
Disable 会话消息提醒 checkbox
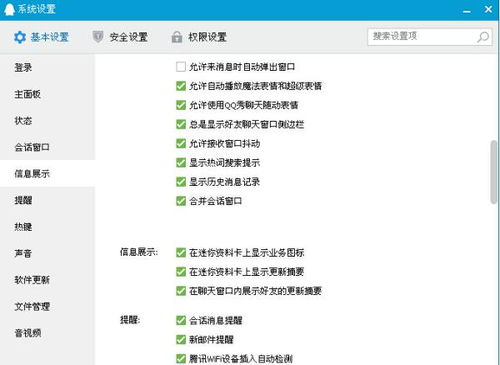tap(181, 320)
